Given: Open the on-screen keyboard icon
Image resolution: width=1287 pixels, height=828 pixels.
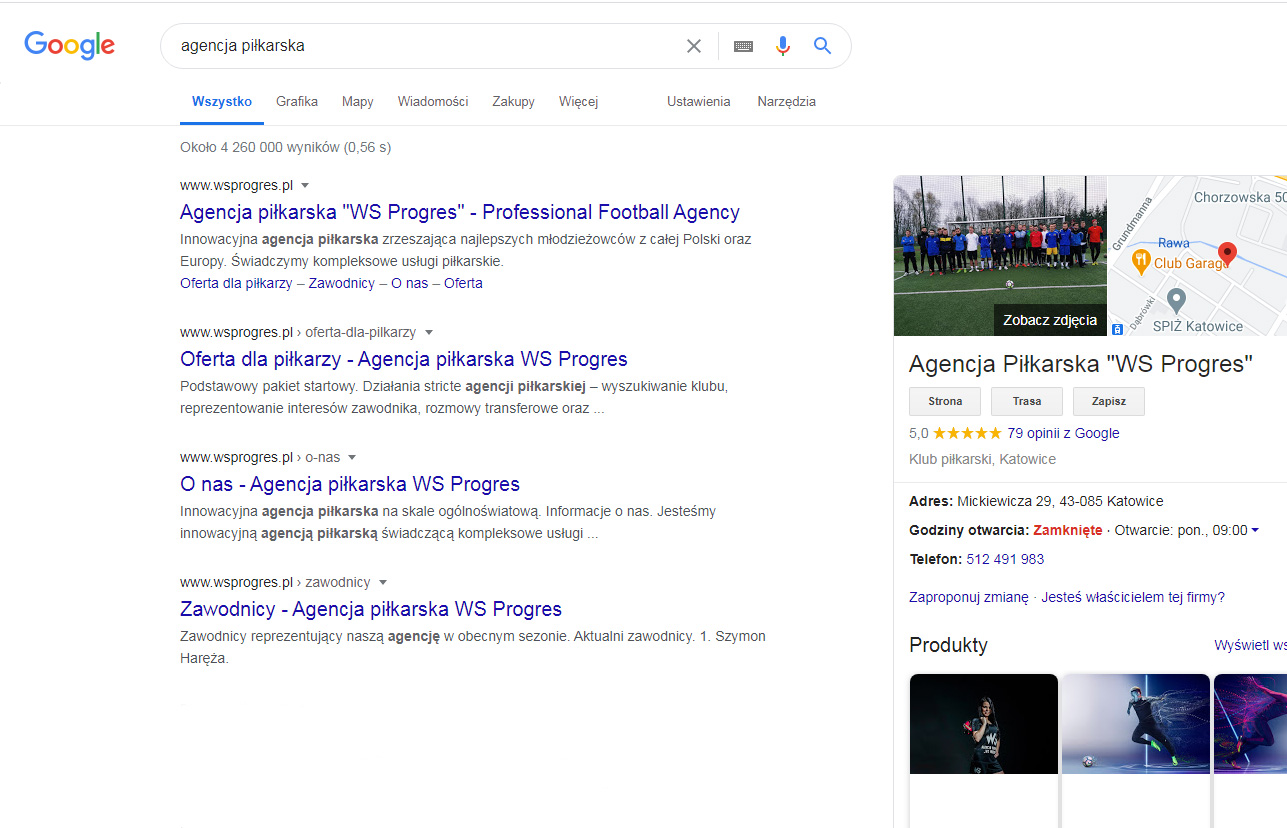Looking at the screenshot, I should (x=743, y=46).
